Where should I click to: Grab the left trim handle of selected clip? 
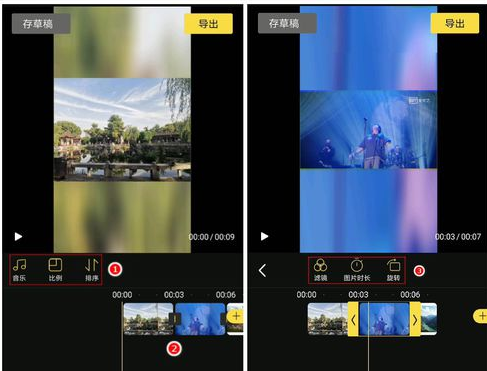click(353, 319)
